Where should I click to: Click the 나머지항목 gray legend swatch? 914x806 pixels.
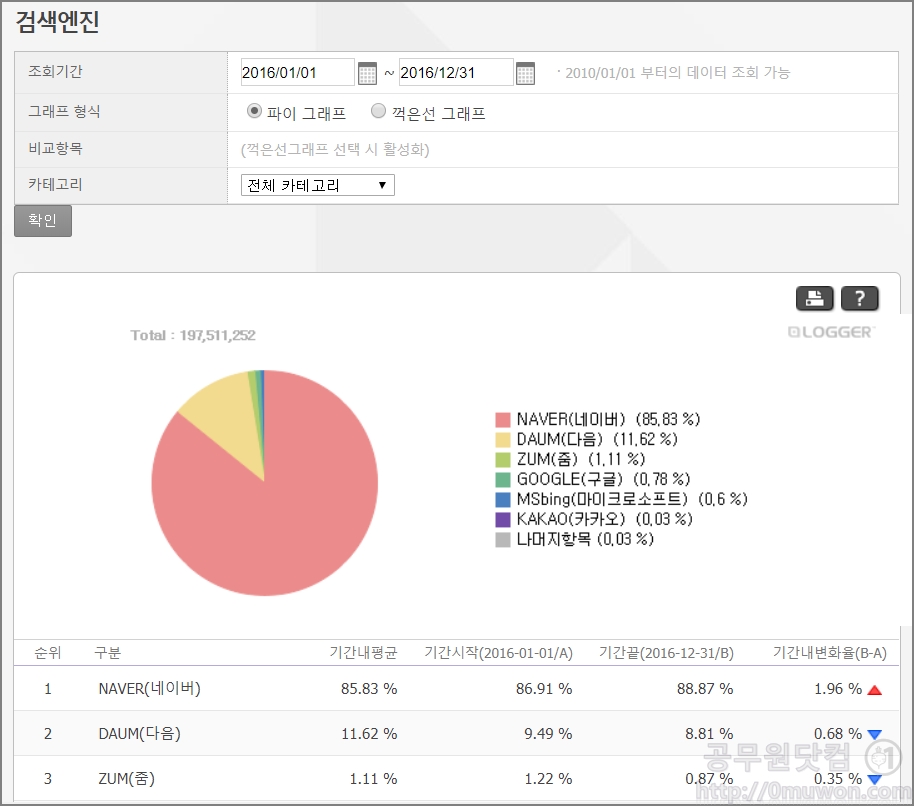point(502,540)
